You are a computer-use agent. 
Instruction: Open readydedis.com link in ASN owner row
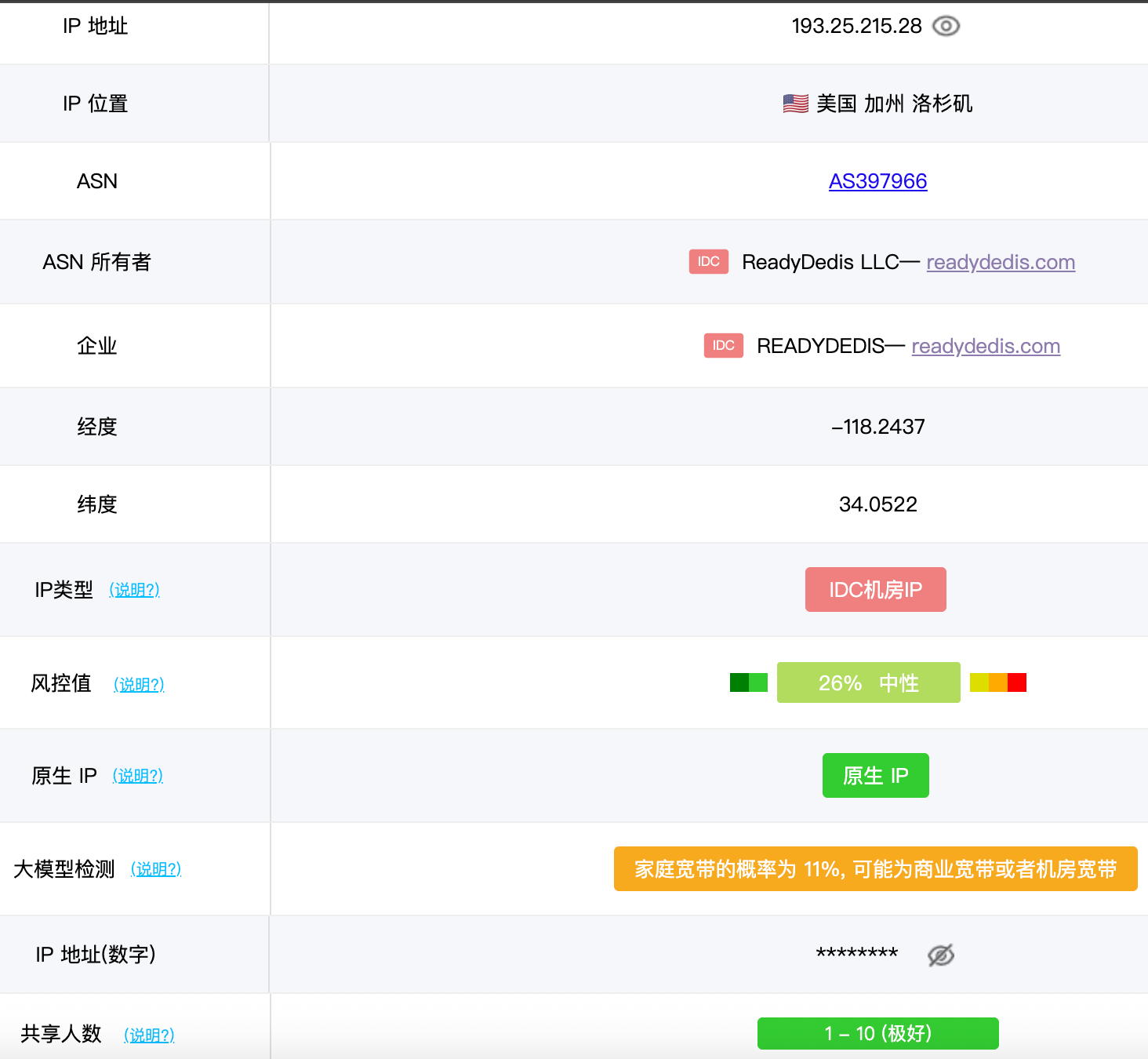point(1000,262)
